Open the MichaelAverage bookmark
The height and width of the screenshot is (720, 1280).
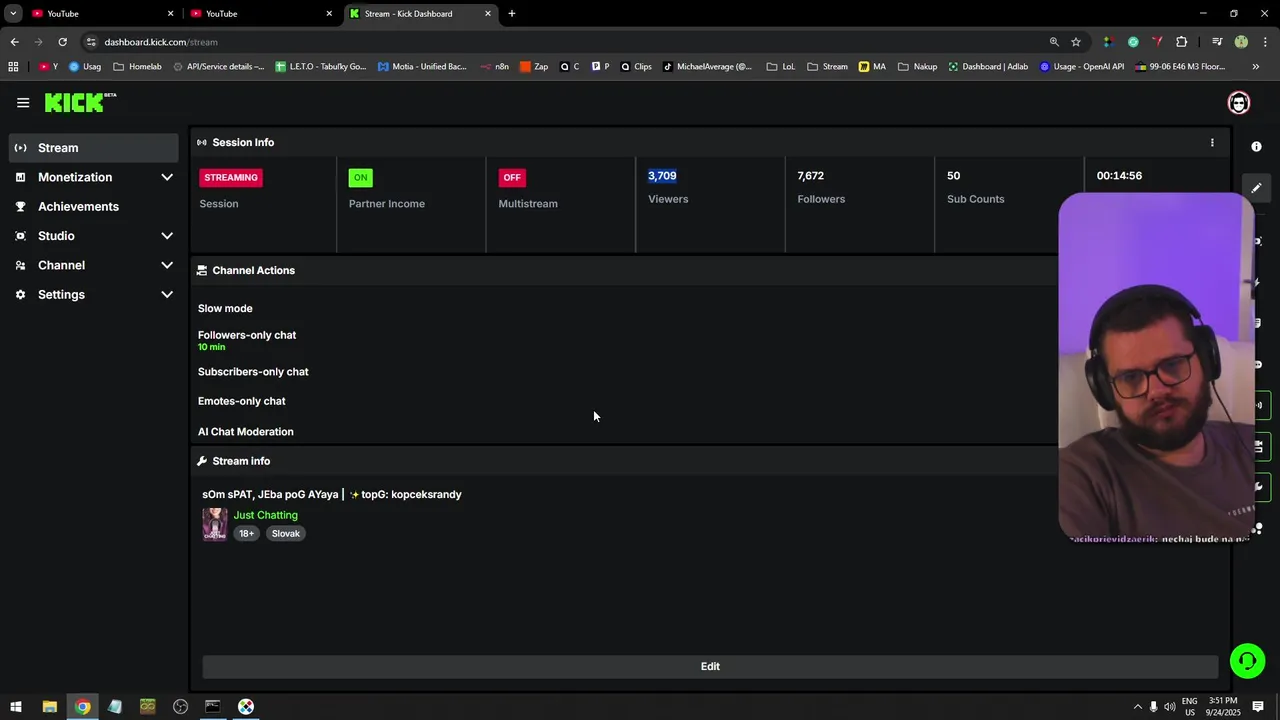click(x=707, y=67)
